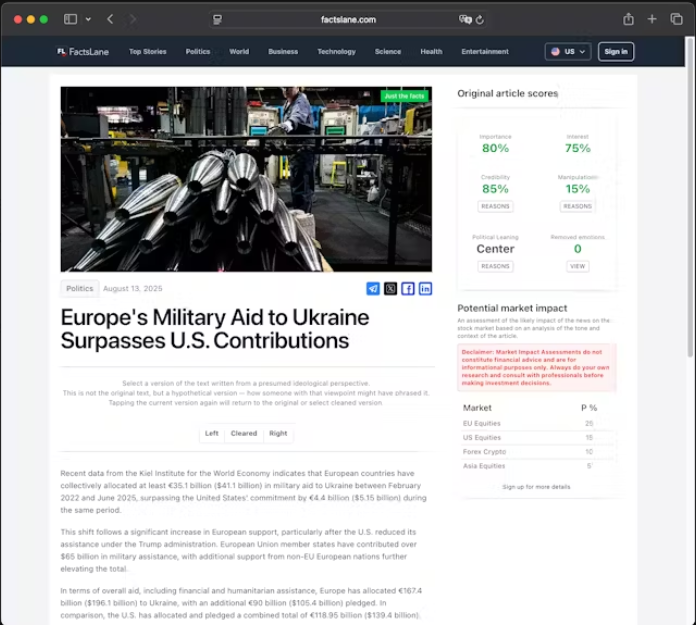This screenshot has width=696, height=625.
Task: Select the Left perspective version
Action: (x=212, y=433)
